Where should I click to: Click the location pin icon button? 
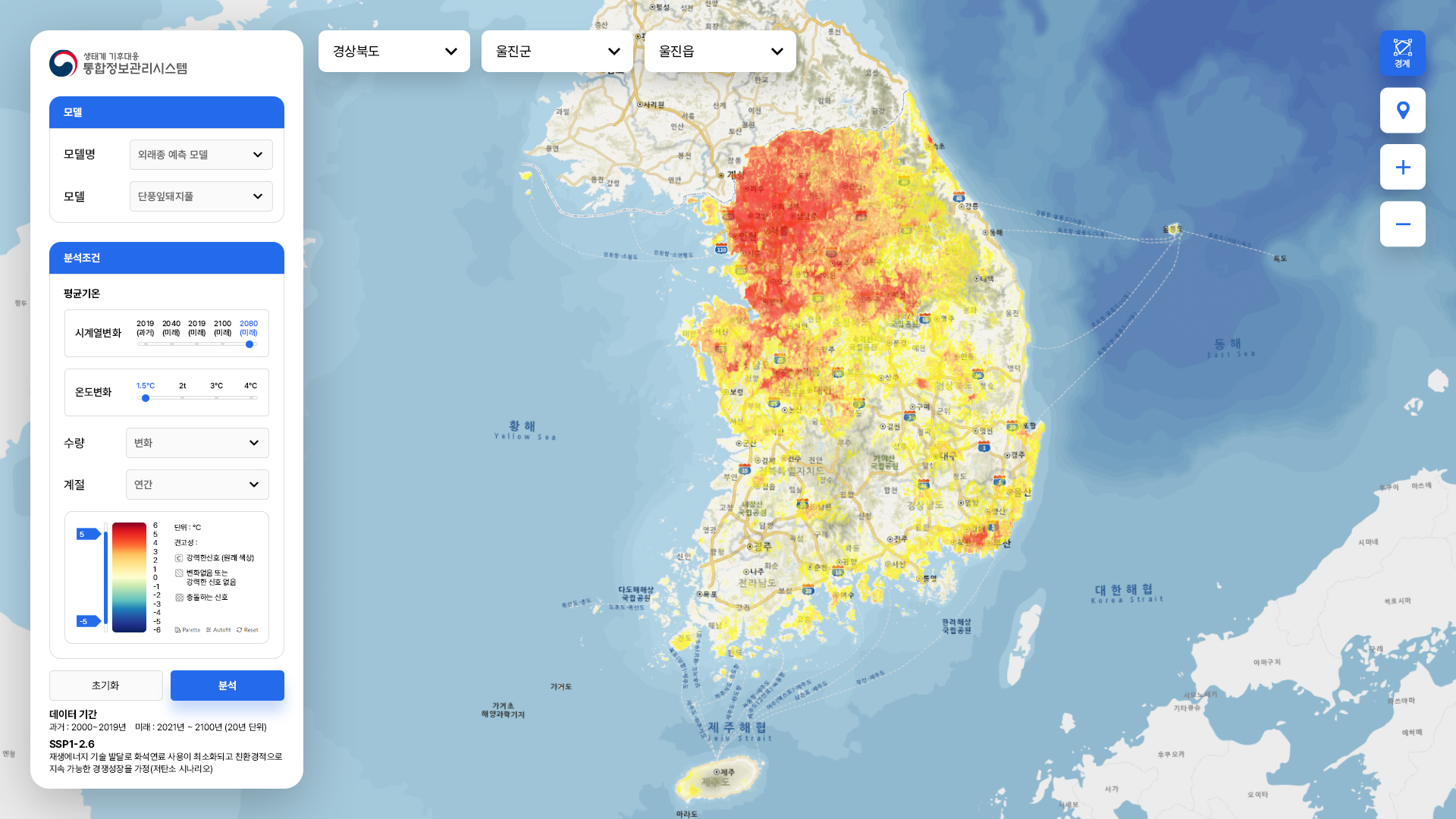click(x=1402, y=110)
